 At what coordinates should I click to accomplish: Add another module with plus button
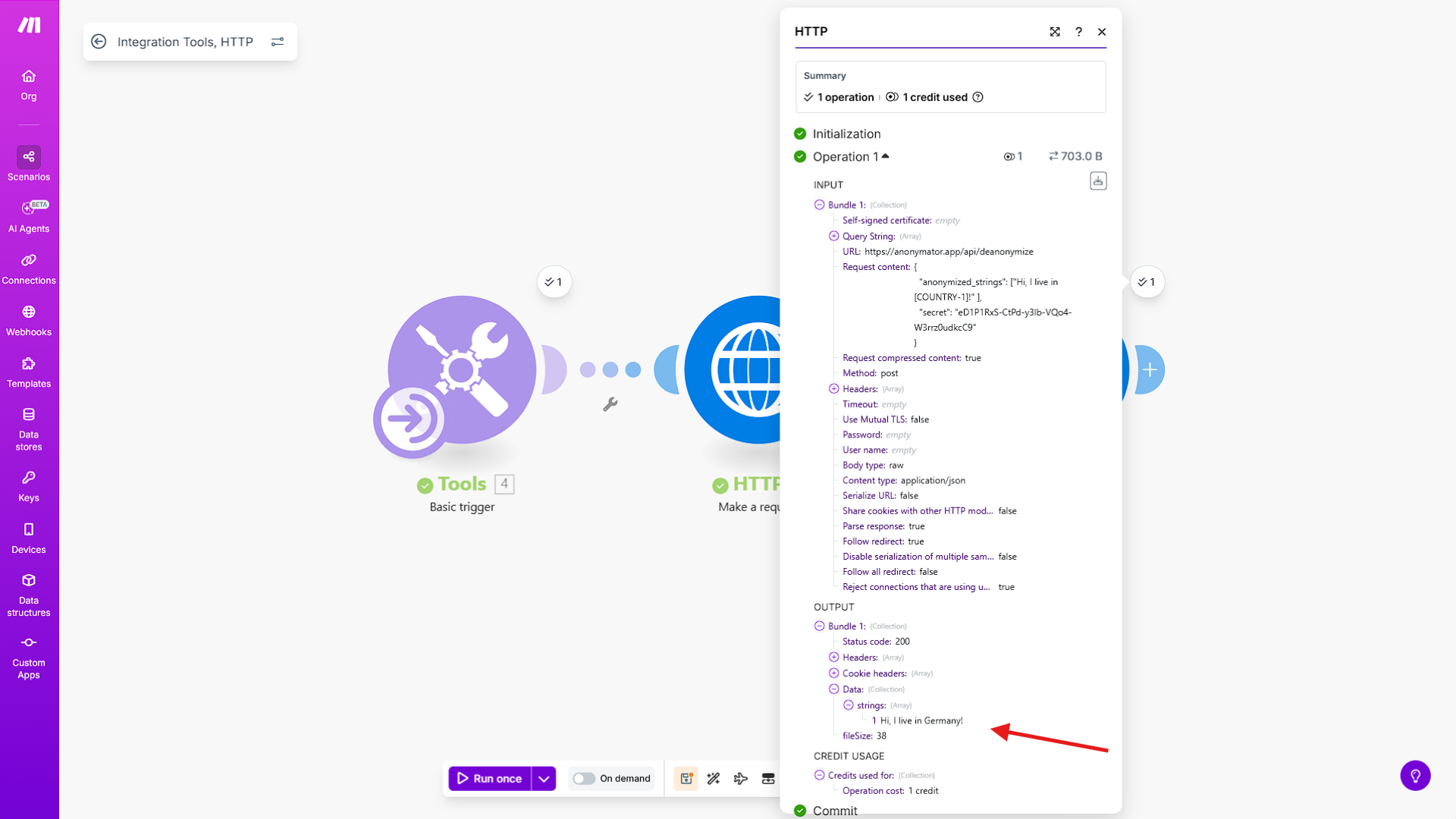click(x=1150, y=370)
